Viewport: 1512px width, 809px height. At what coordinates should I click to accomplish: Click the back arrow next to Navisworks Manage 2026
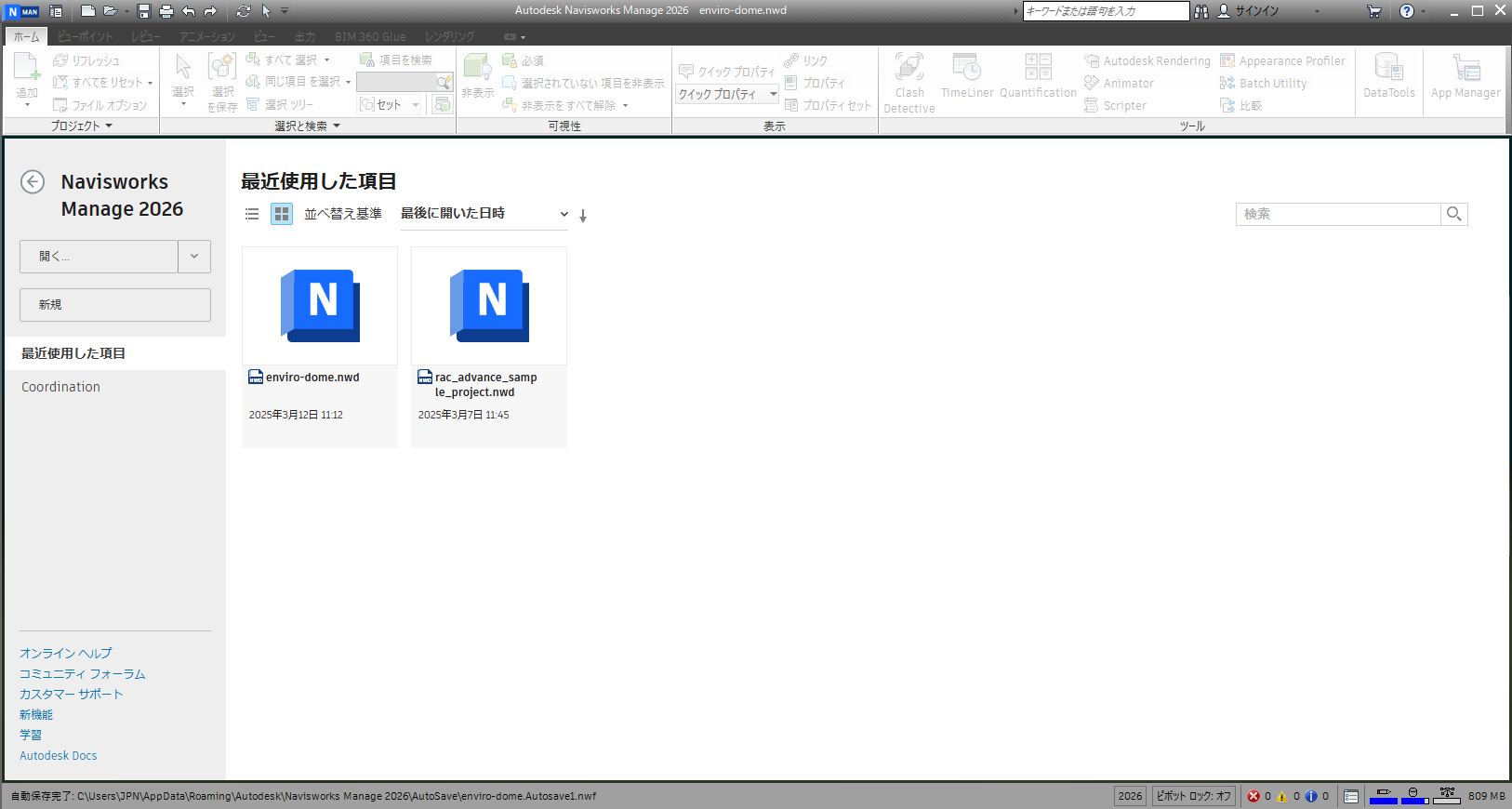(x=33, y=181)
